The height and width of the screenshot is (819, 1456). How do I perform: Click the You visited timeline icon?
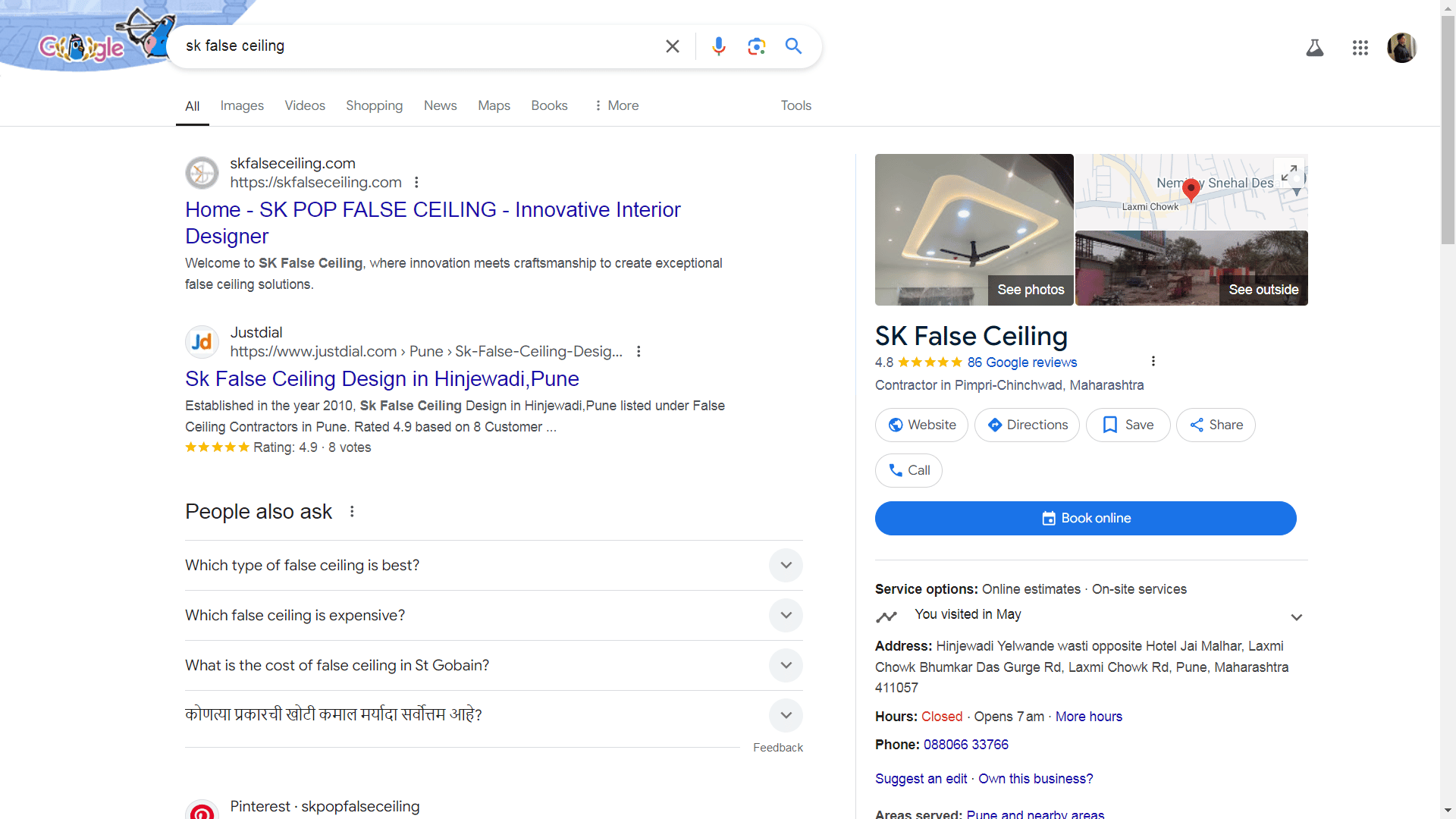(x=886, y=617)
